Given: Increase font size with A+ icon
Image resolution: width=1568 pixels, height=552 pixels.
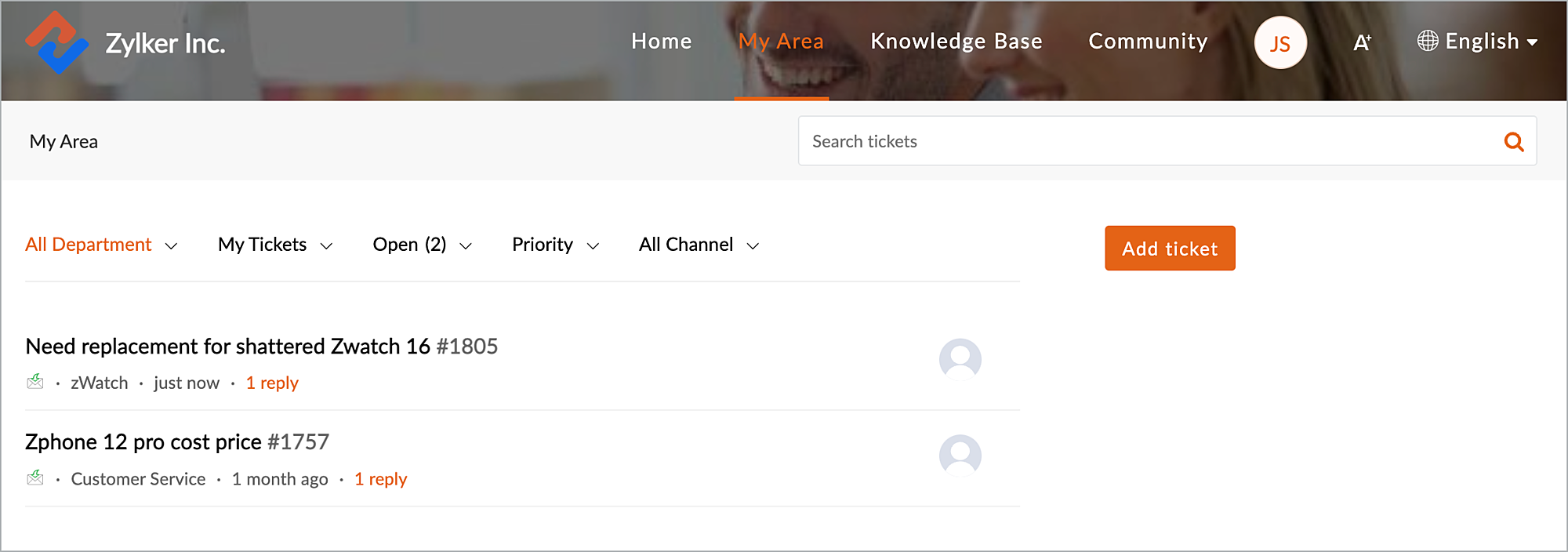Looking at the screenshot, I should coord(1362,42).
